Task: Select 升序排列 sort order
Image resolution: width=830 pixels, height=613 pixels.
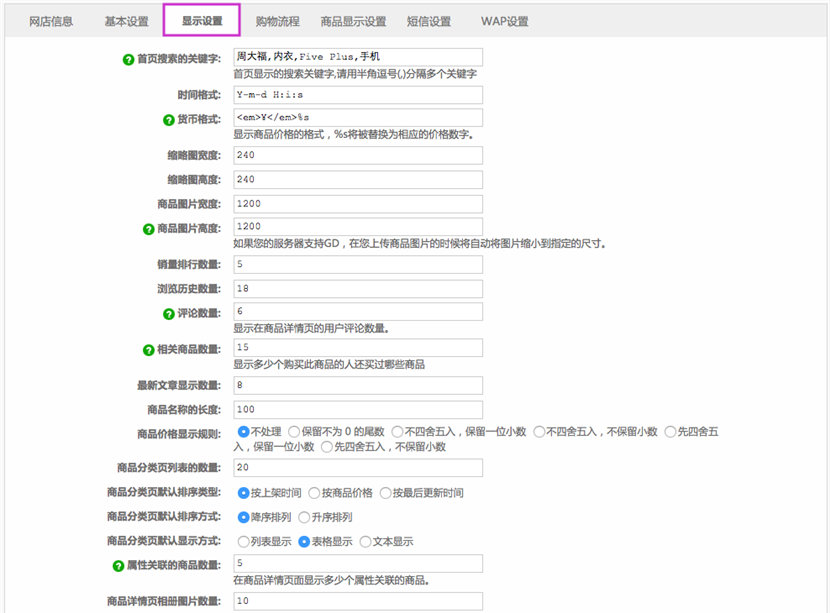Action: click(304, 517)
